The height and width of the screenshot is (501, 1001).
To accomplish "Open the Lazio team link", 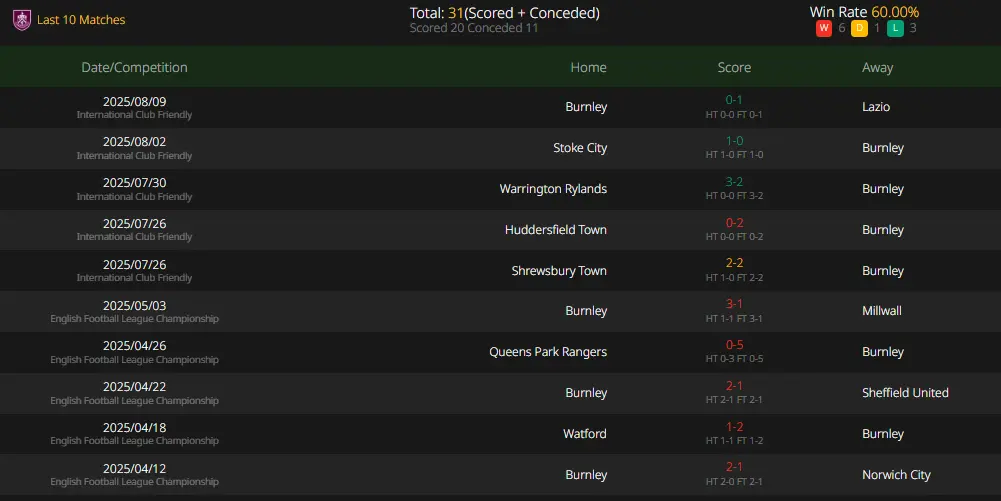I will pos(876,107).
